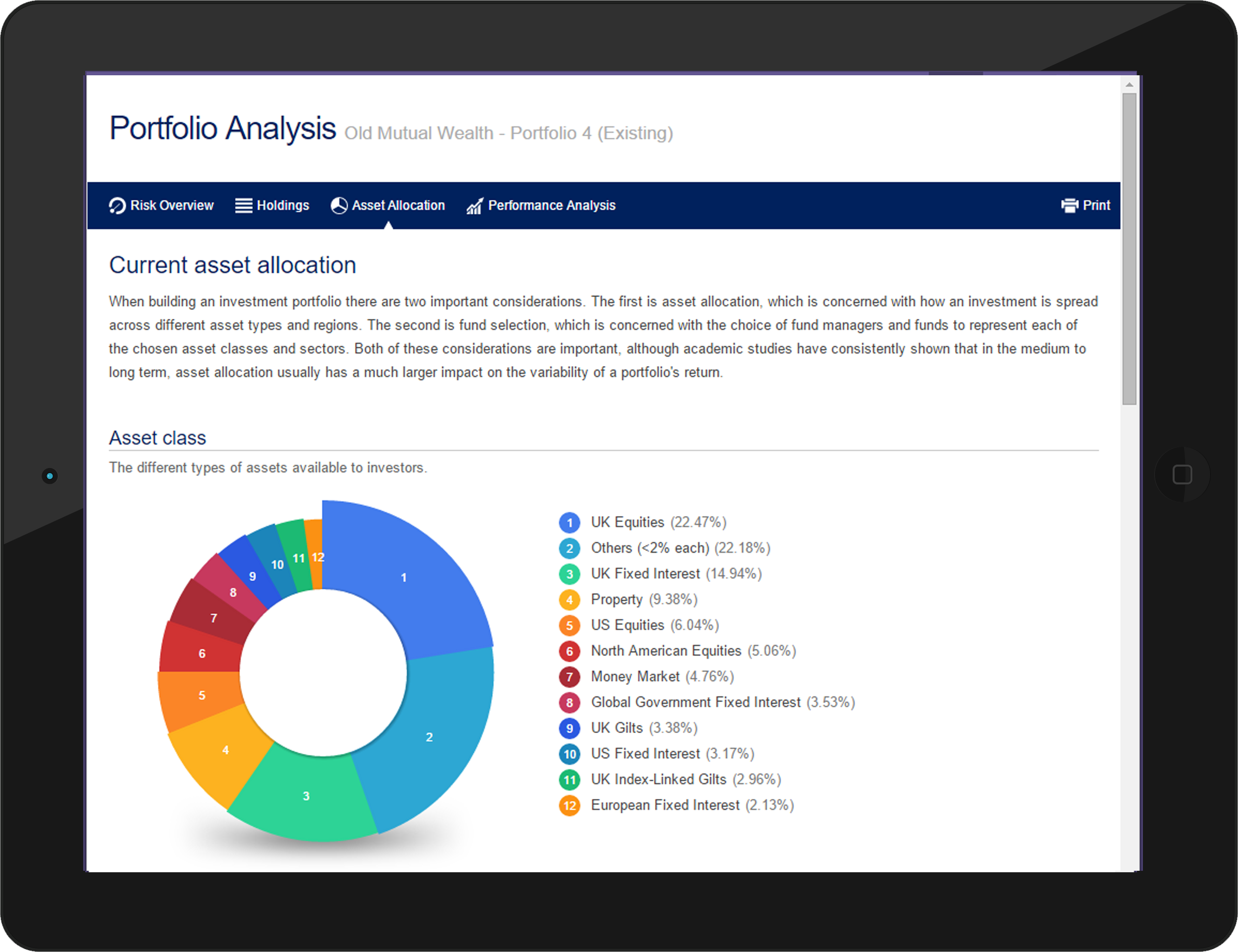Select Global Government Fixed Interest (3.53%) text
Viewport: 1238px width, 952px height.
click(x=723, y=702)
